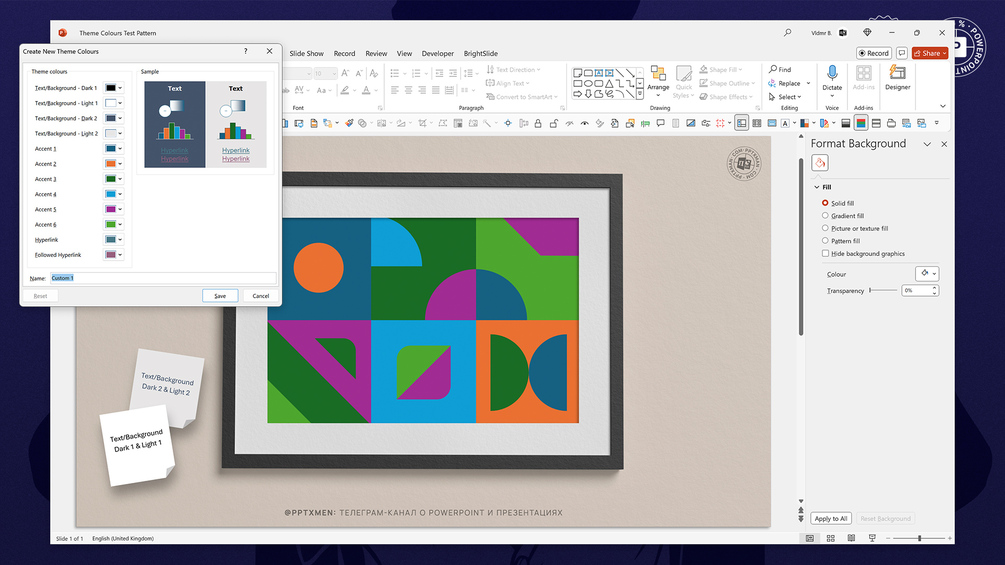Open the Slide Show ribbon tab

[306, 53]
